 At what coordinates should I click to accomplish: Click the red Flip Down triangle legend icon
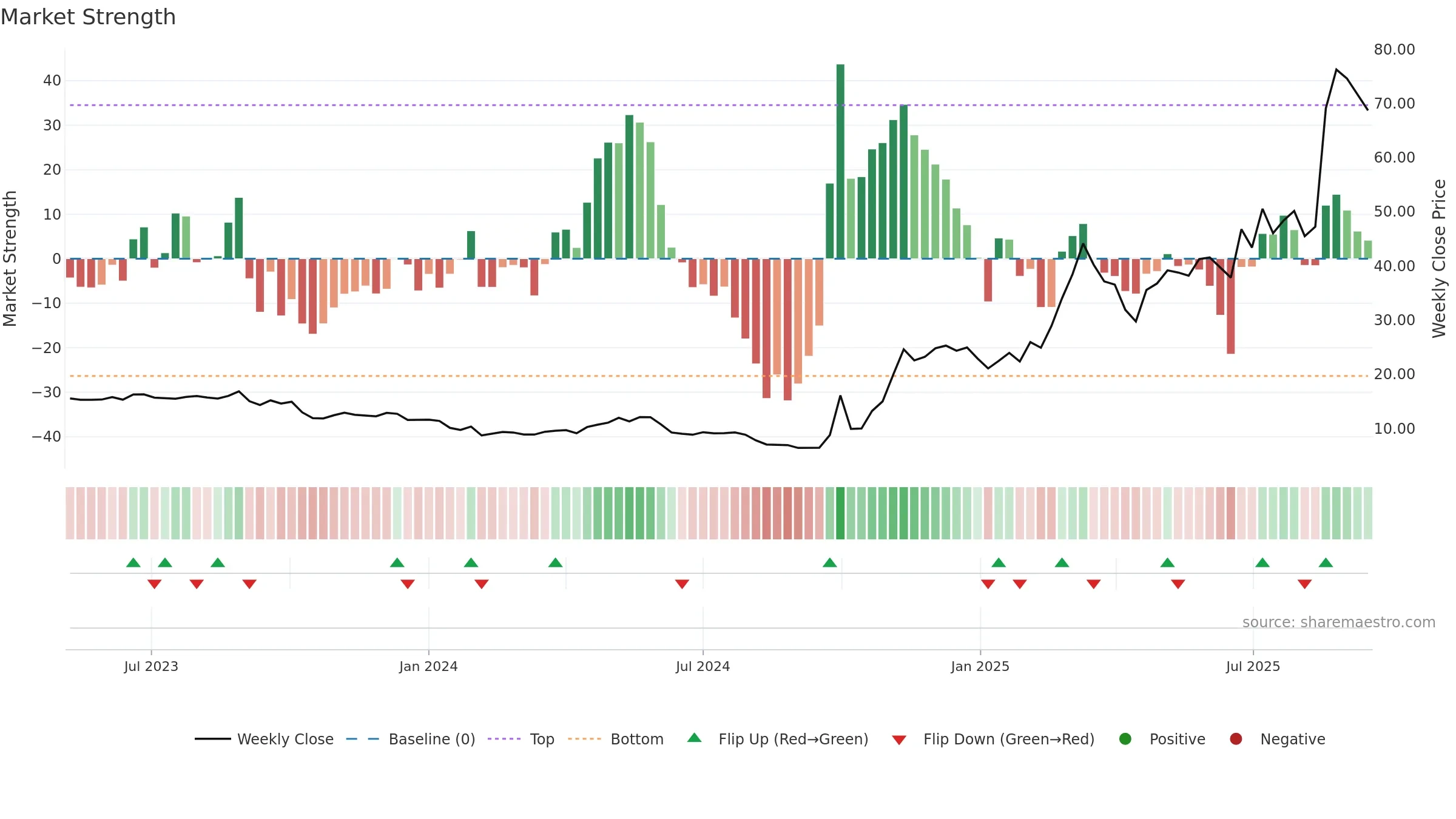click(x=900, y=740)
